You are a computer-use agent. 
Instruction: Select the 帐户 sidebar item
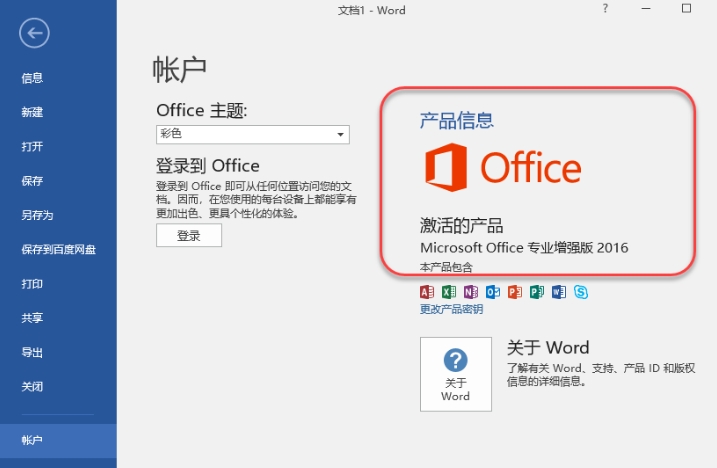59,440
